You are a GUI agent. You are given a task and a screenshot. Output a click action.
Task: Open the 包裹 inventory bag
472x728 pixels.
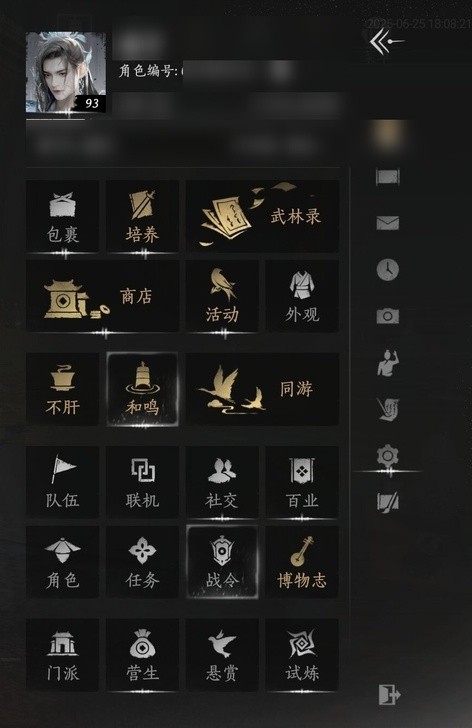coord(63,216)
